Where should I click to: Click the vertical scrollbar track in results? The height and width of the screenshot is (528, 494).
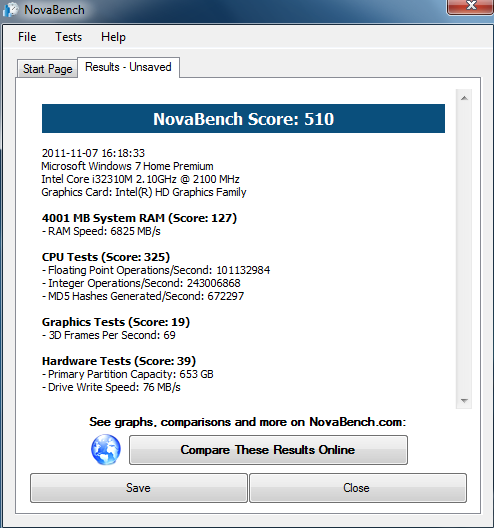(464, 249)
